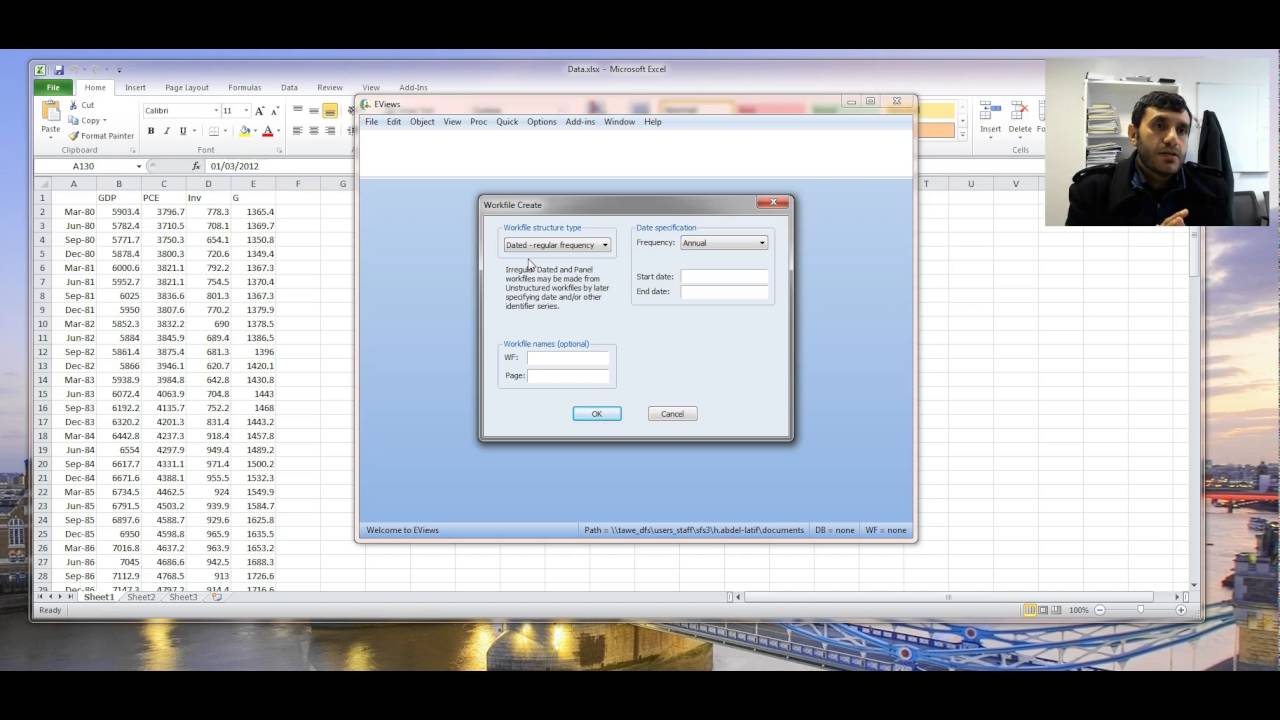Click the Excel zoom slider handle
This screenshot has height=720, width=1280.
point(1140,610)
